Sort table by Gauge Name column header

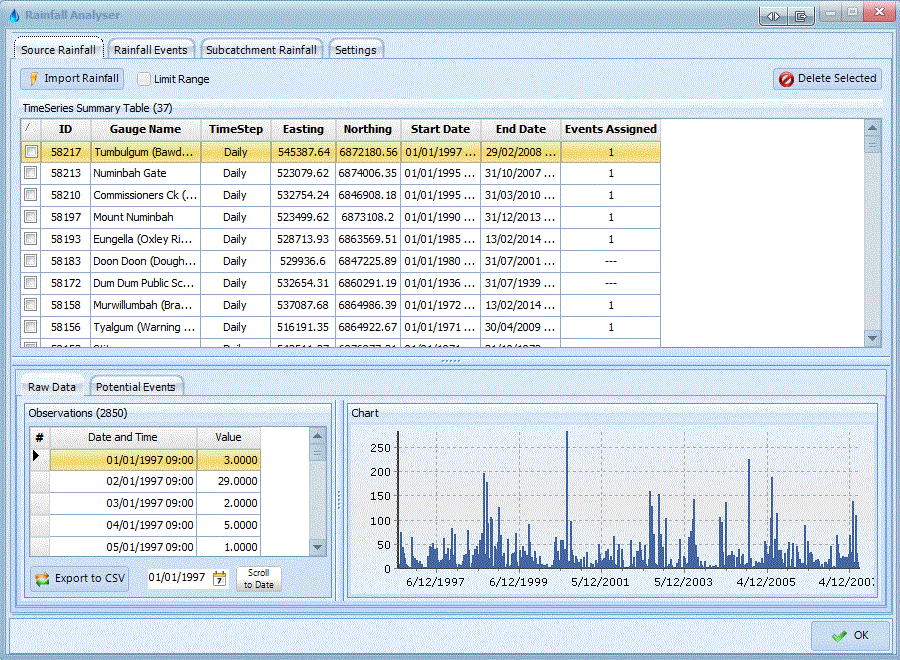pos(145,129)
